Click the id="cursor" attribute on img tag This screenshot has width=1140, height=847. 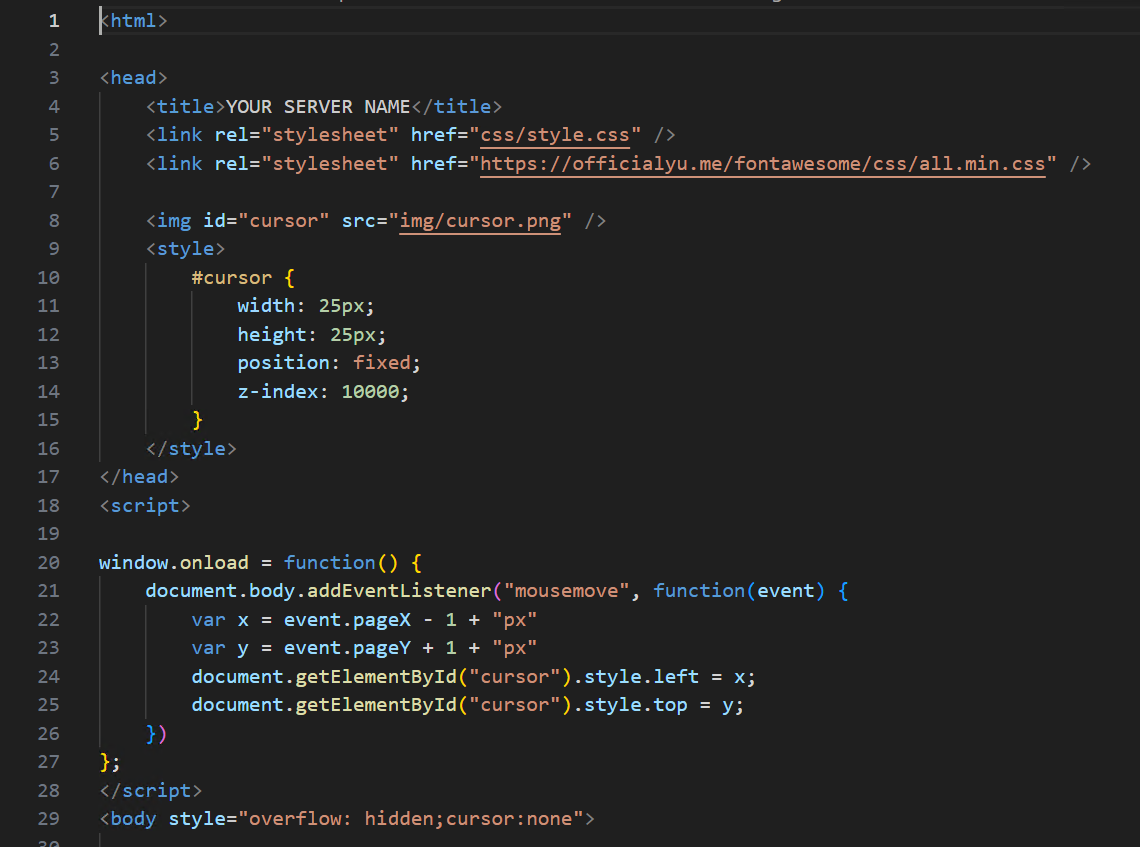click(x=266, y=221)
